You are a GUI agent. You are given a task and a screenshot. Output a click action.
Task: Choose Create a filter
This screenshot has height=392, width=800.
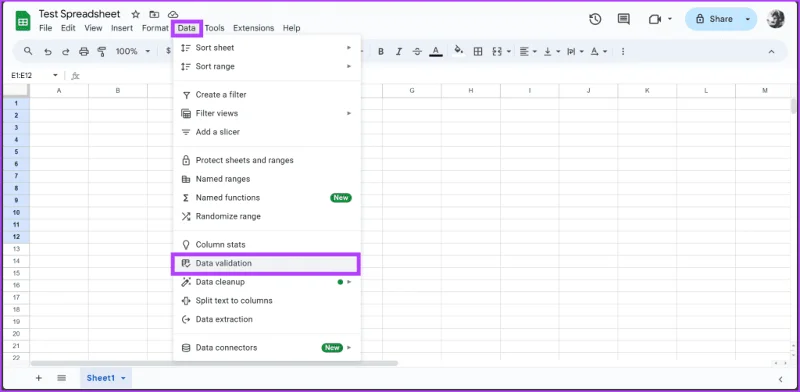(267, 95)
